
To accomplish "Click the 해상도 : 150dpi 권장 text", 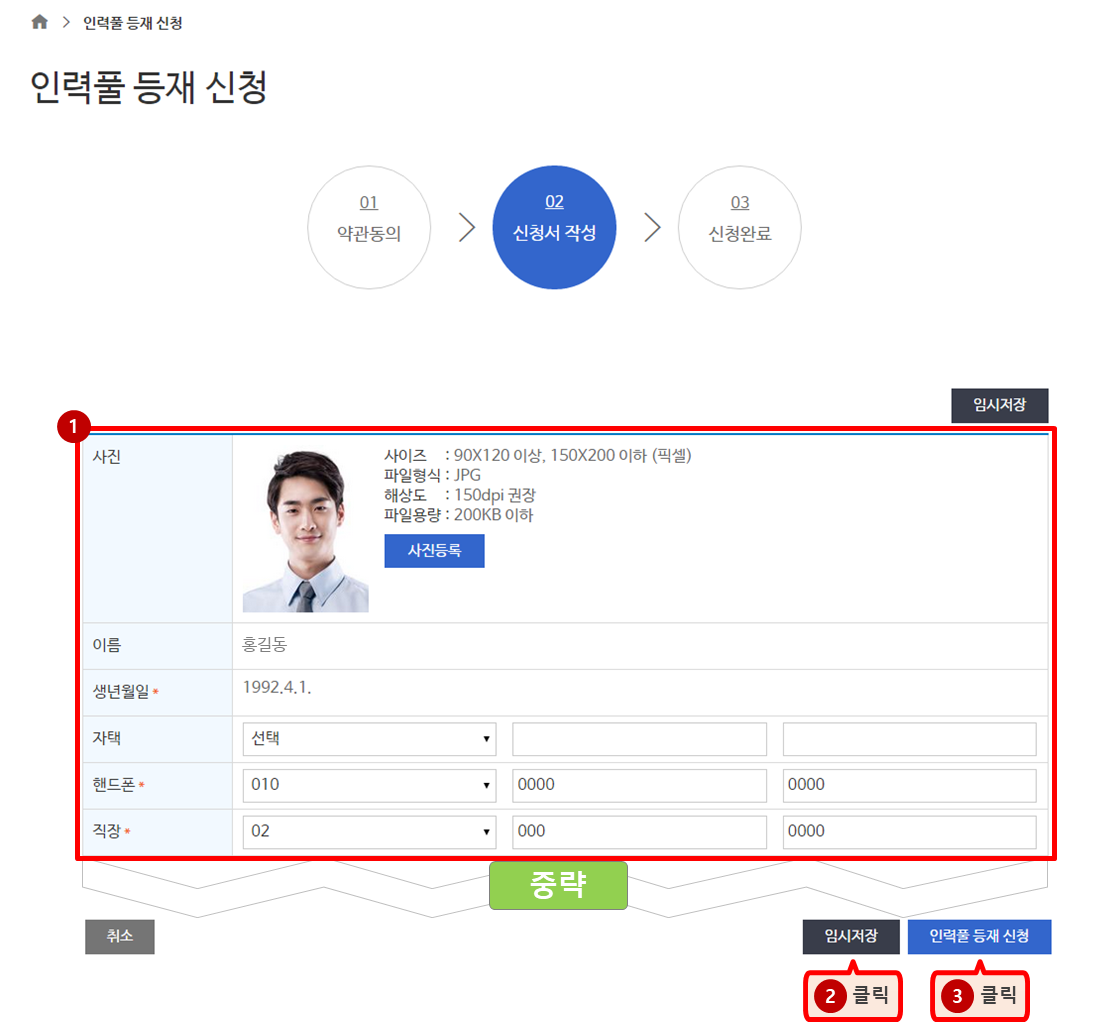I will pyautogui.click(x=459, y=495).
